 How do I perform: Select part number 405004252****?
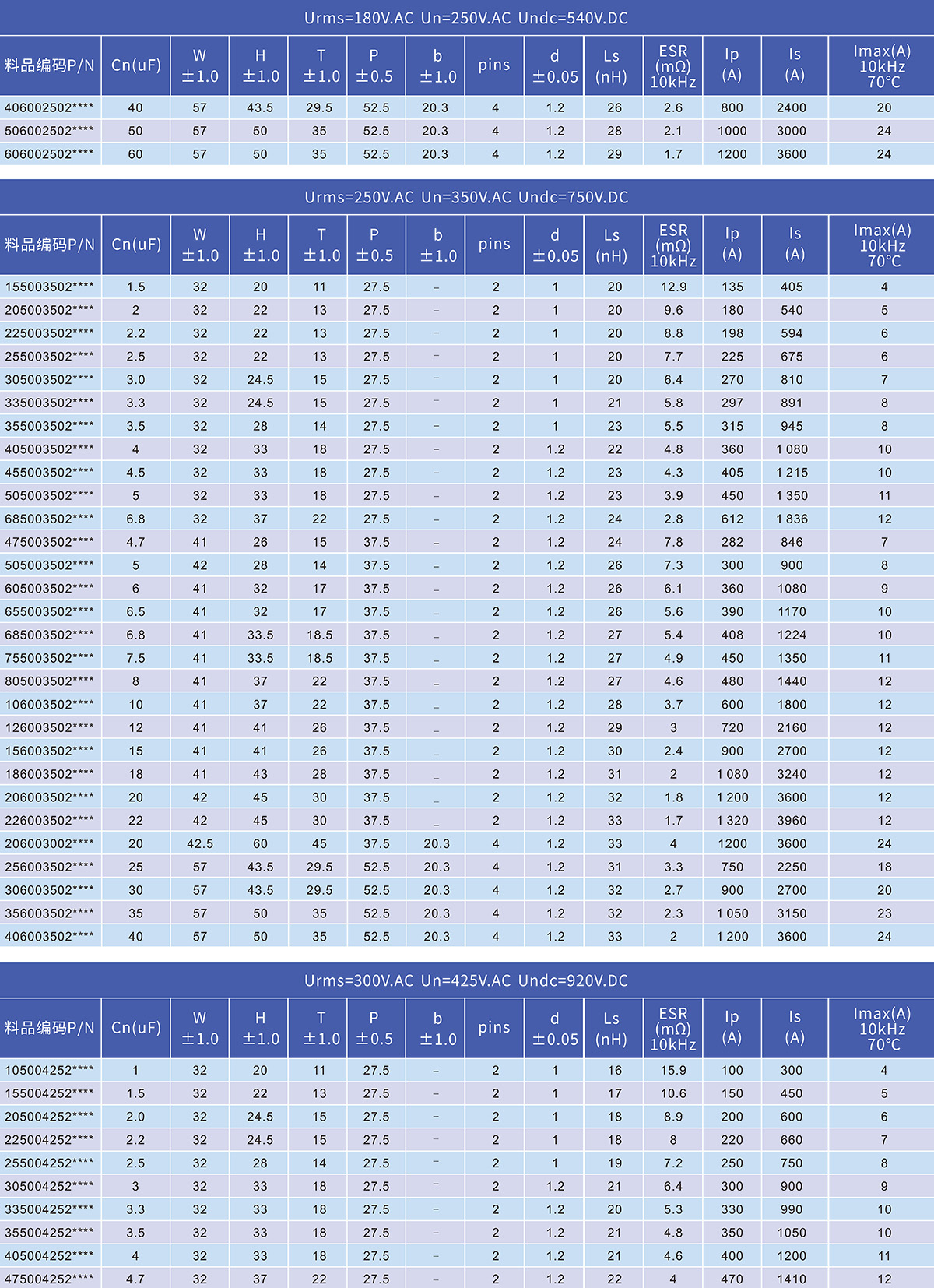coord(49,1256)
